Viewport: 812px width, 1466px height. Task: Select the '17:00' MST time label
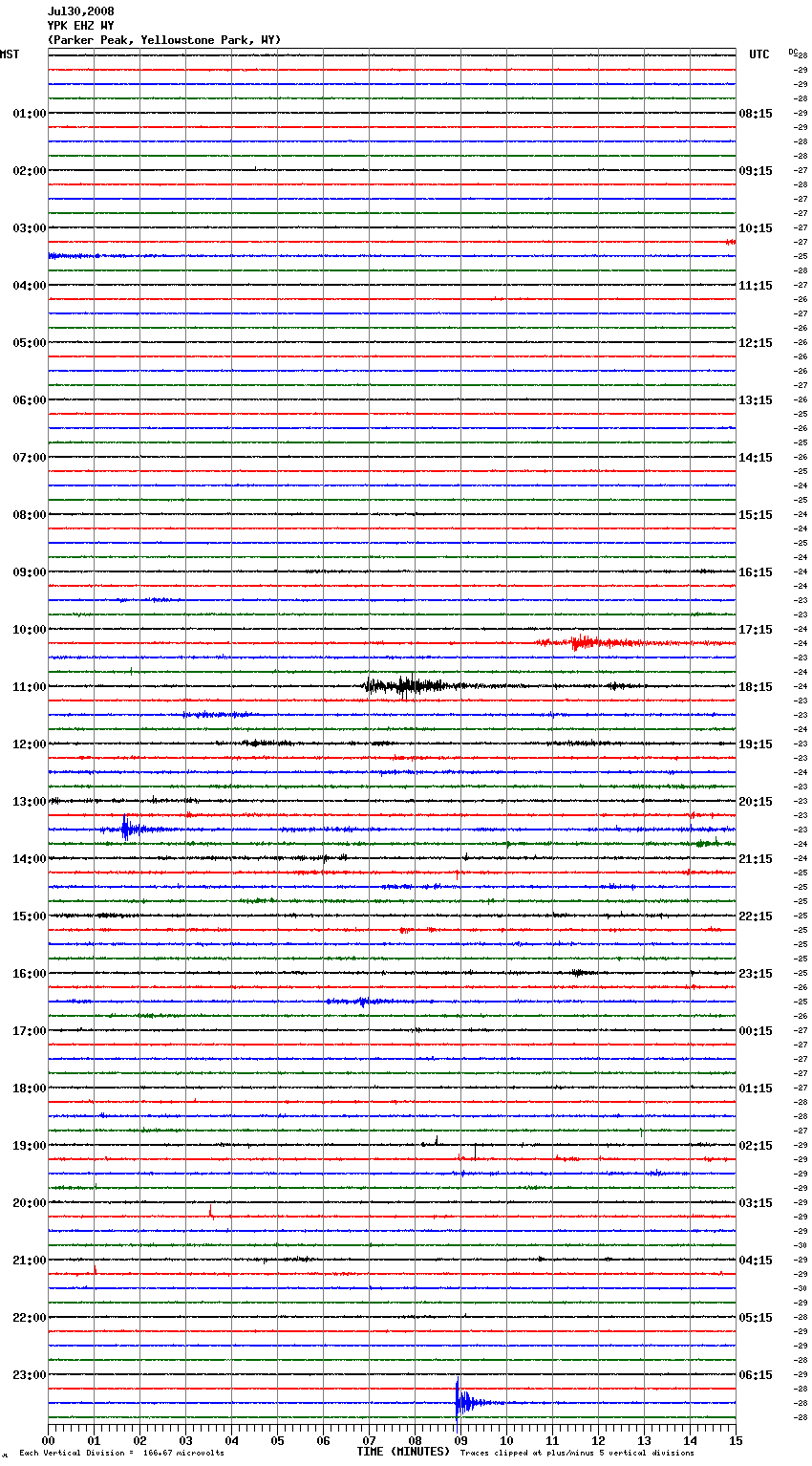click(x=30, y=1031)
